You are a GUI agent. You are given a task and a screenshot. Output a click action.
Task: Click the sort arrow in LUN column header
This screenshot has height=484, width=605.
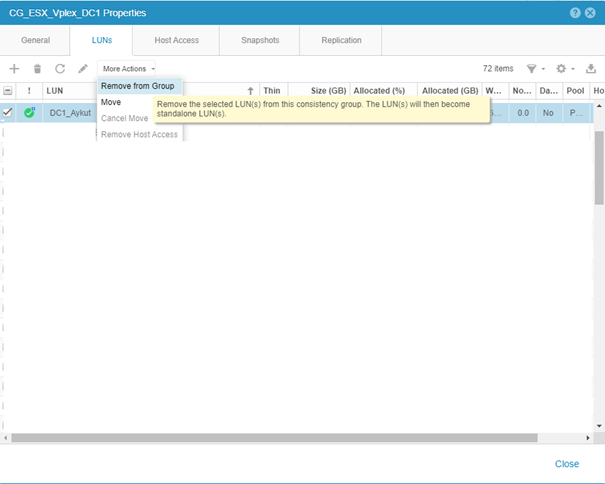click(250, 91)
